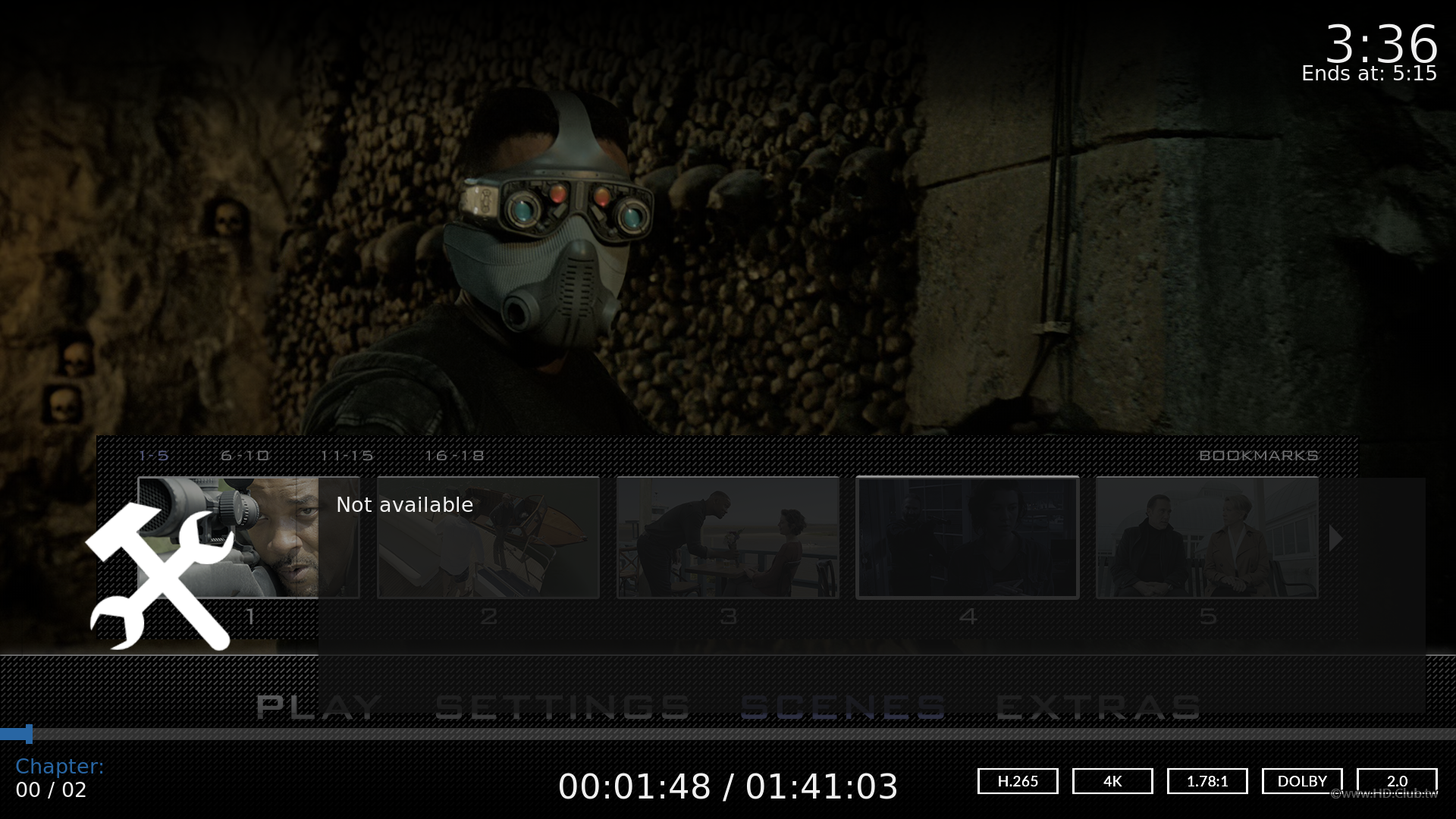Select scene thumbnail 5

(1207, 537)
